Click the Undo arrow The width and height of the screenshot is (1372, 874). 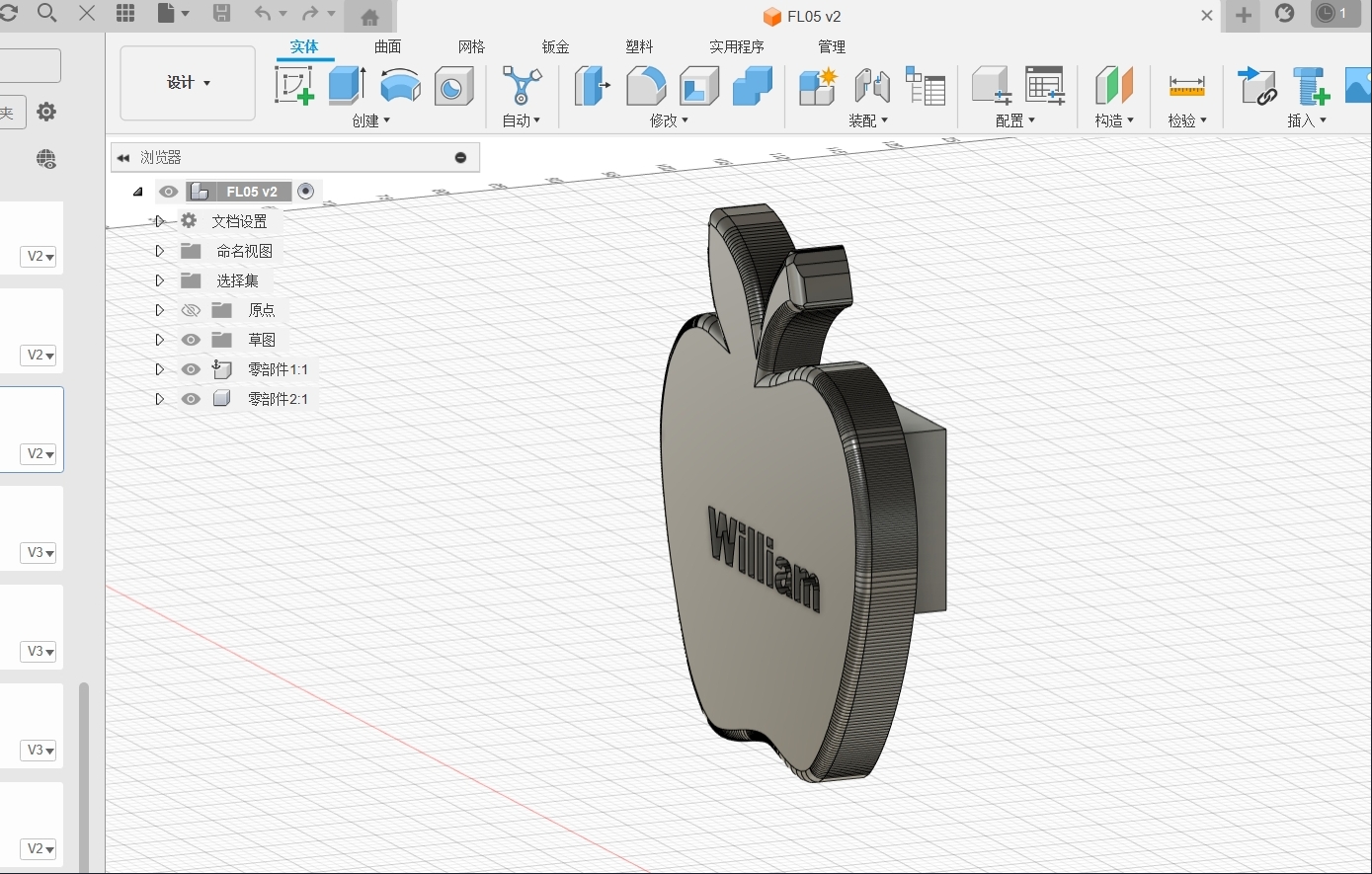[263, 13]
